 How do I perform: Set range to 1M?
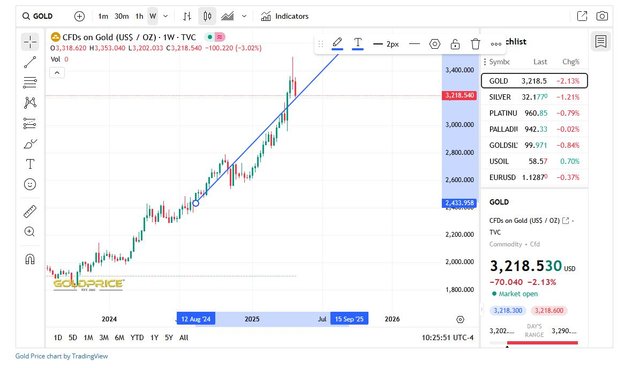[x=88, y=337]
